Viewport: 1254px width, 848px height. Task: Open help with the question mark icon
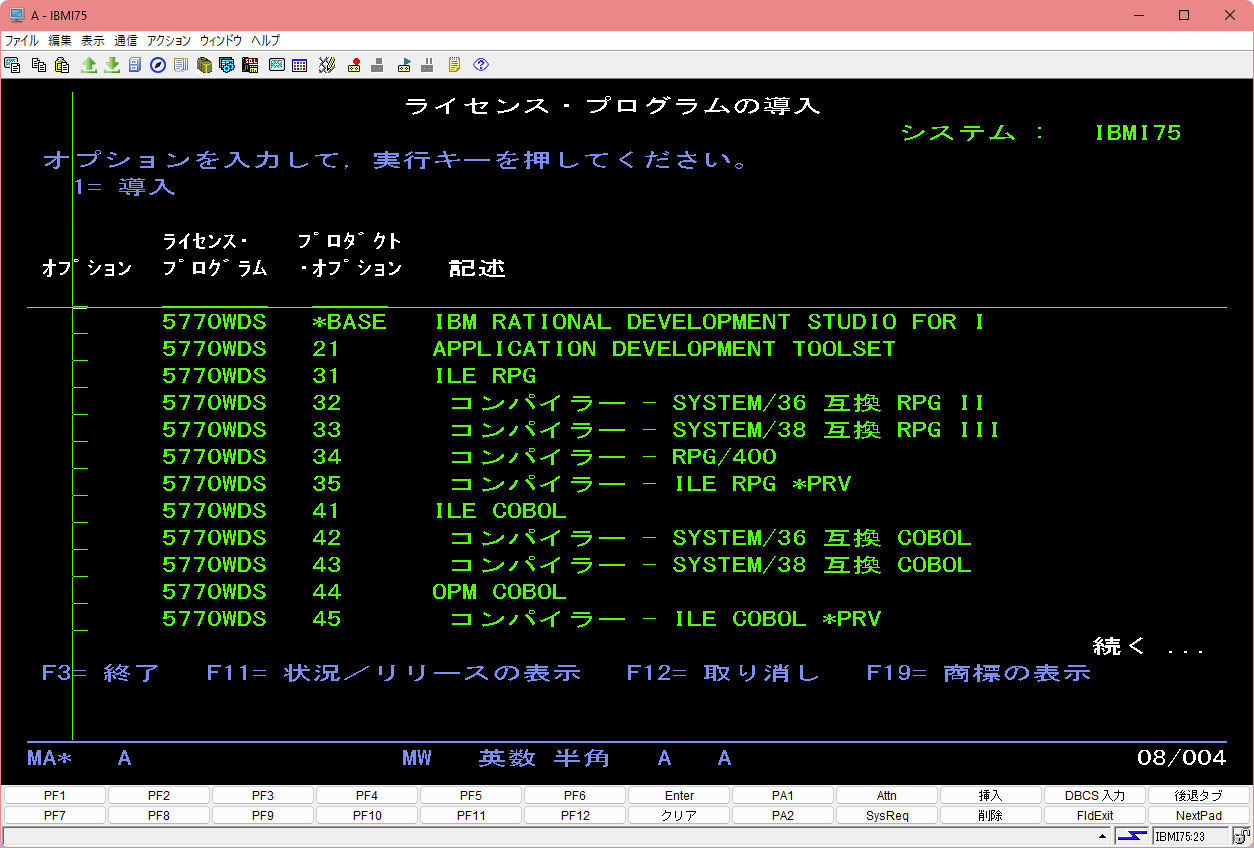(x=481, y=65)
